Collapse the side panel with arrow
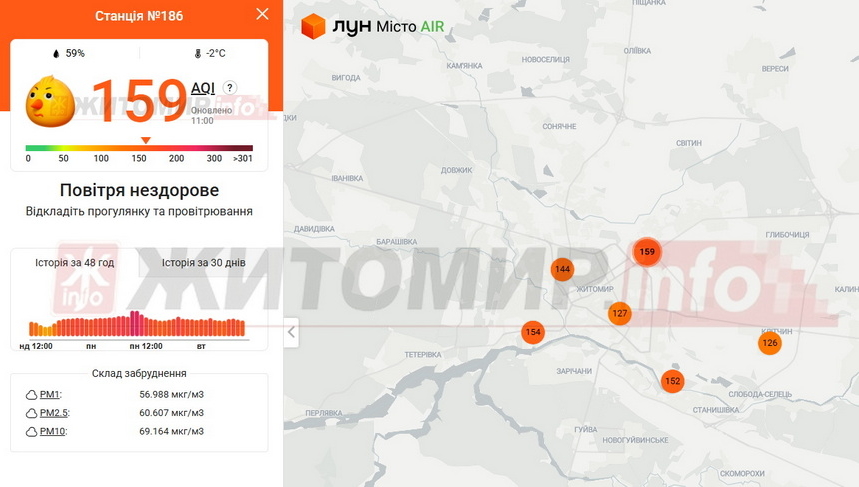Image resolution: width=859 pixels, height=487 pixels. 291,332
